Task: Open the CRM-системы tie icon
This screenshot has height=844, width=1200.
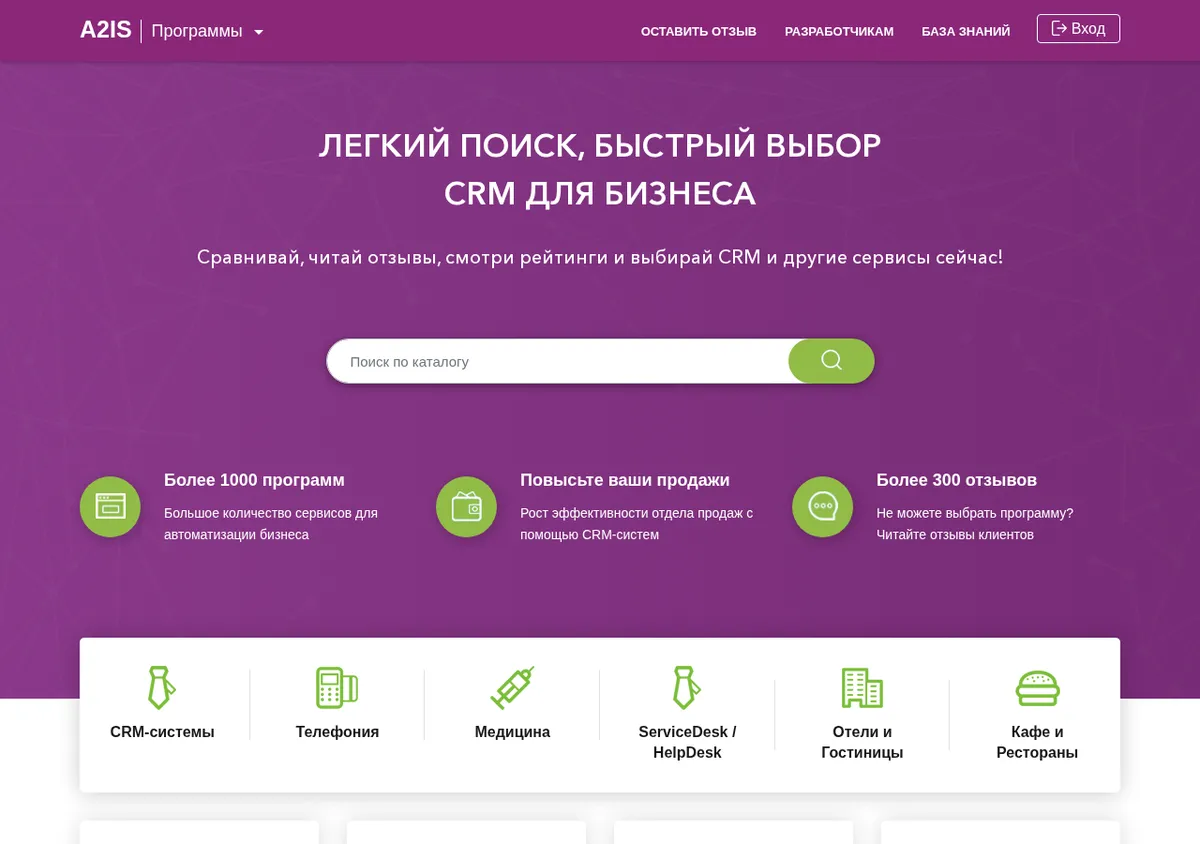Action: [162, 687]
